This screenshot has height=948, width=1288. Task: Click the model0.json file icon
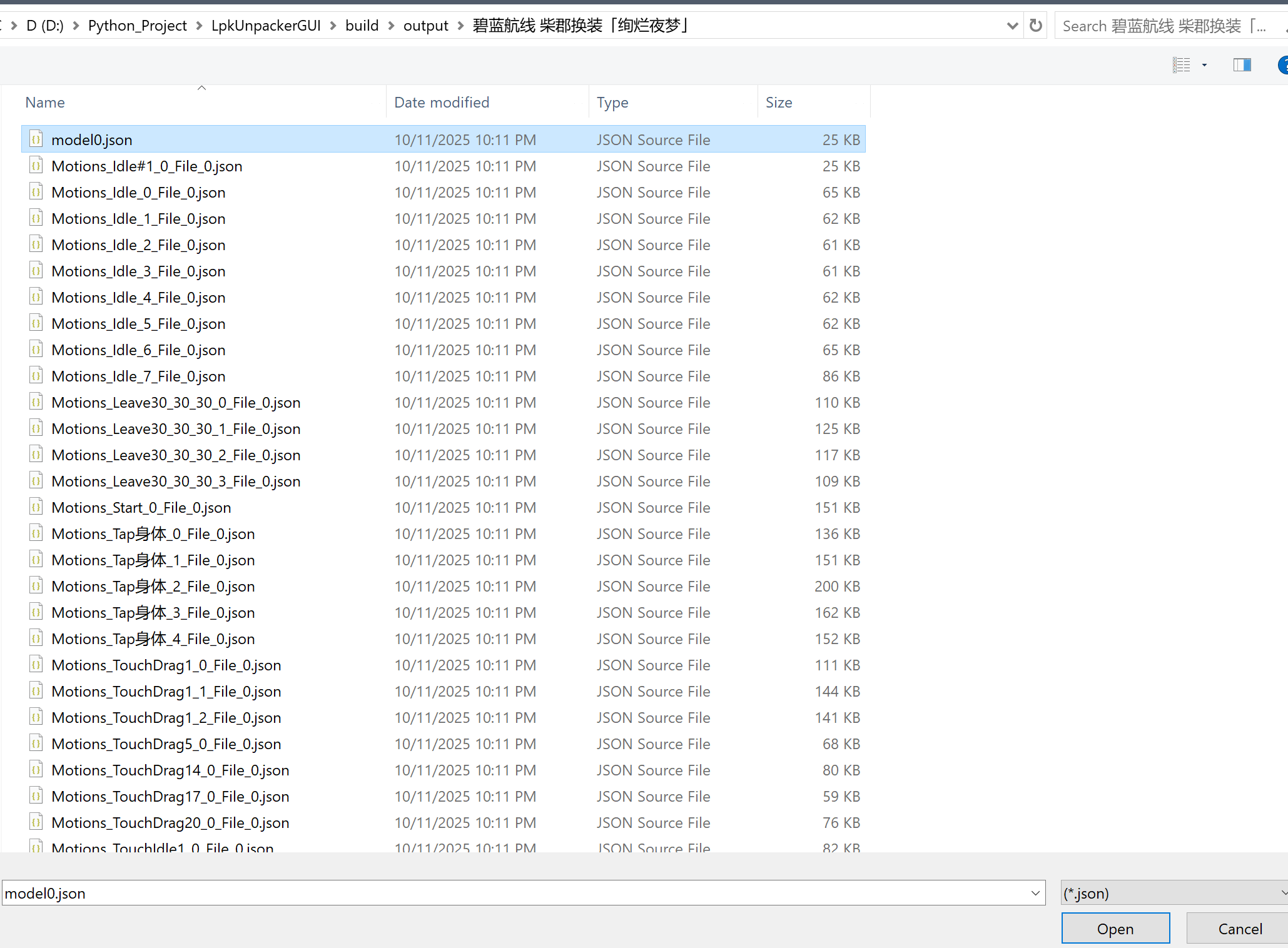coord(36,139)
